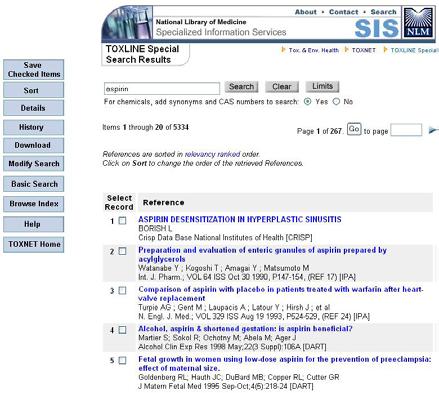Click Save Checked Items button
The image size is (439, 393).
[x=34, y=70]
